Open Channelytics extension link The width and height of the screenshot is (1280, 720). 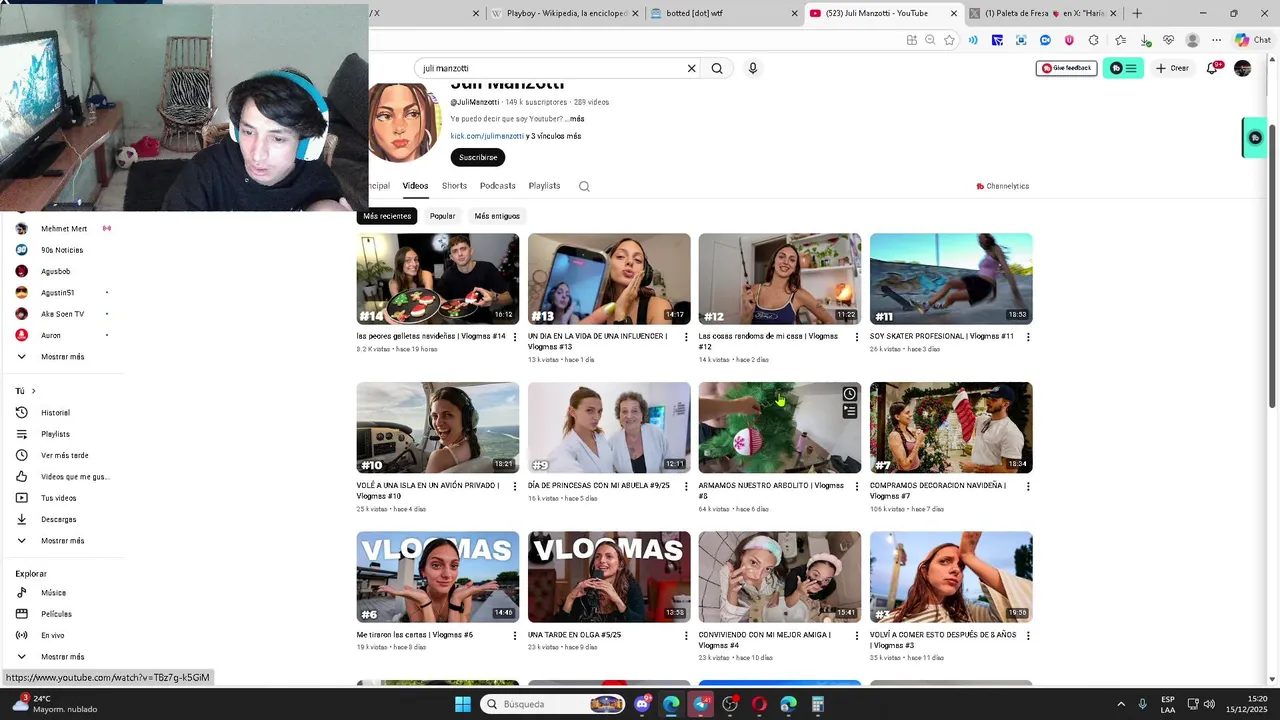[x=1003, y=186]
